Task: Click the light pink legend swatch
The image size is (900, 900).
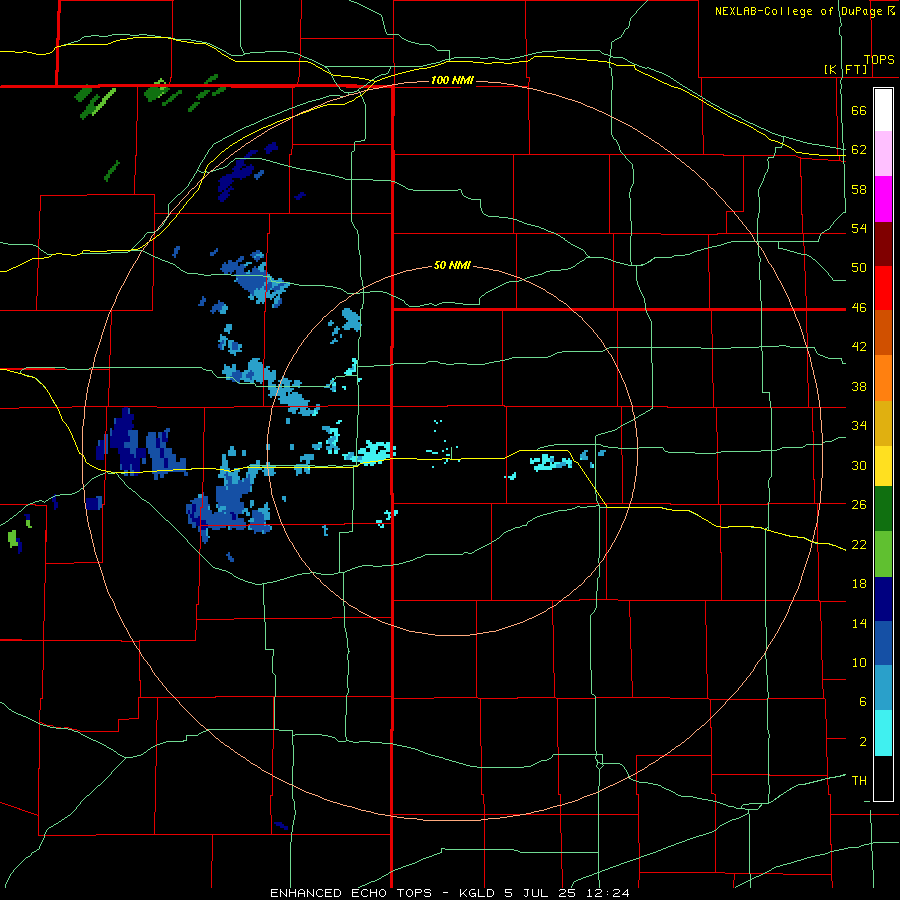Action: [883, 153]
